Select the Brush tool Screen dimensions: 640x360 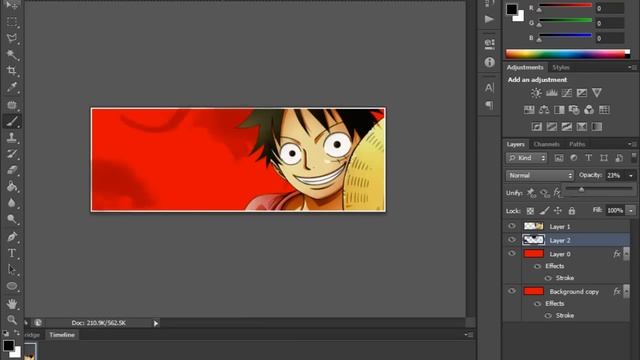[11, 121]
